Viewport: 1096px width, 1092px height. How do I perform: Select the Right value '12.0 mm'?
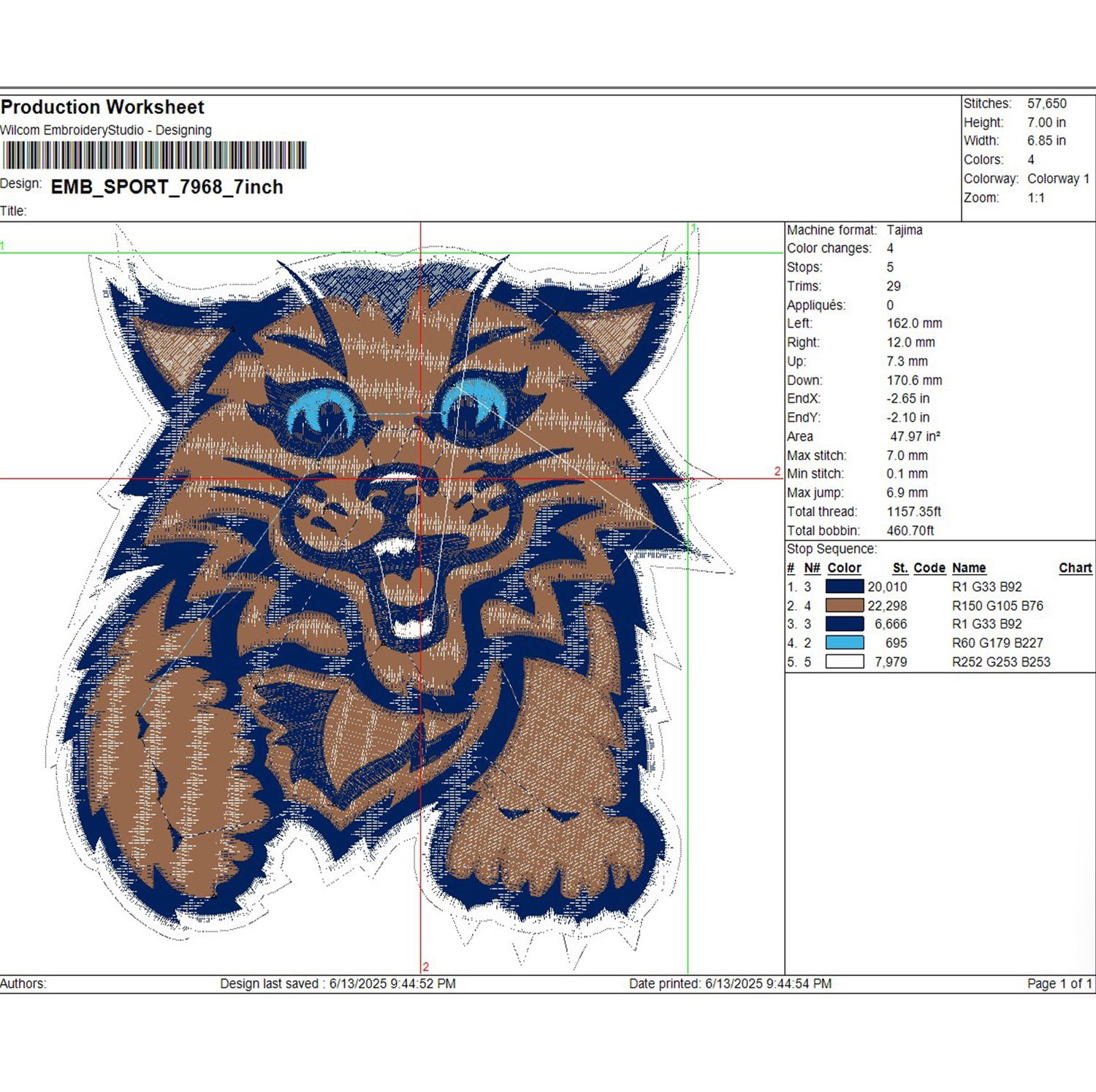click(x=910, y=343)
